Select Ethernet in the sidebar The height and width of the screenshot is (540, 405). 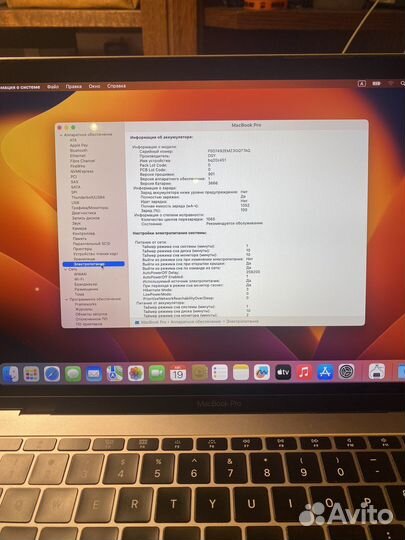[78, 156]
